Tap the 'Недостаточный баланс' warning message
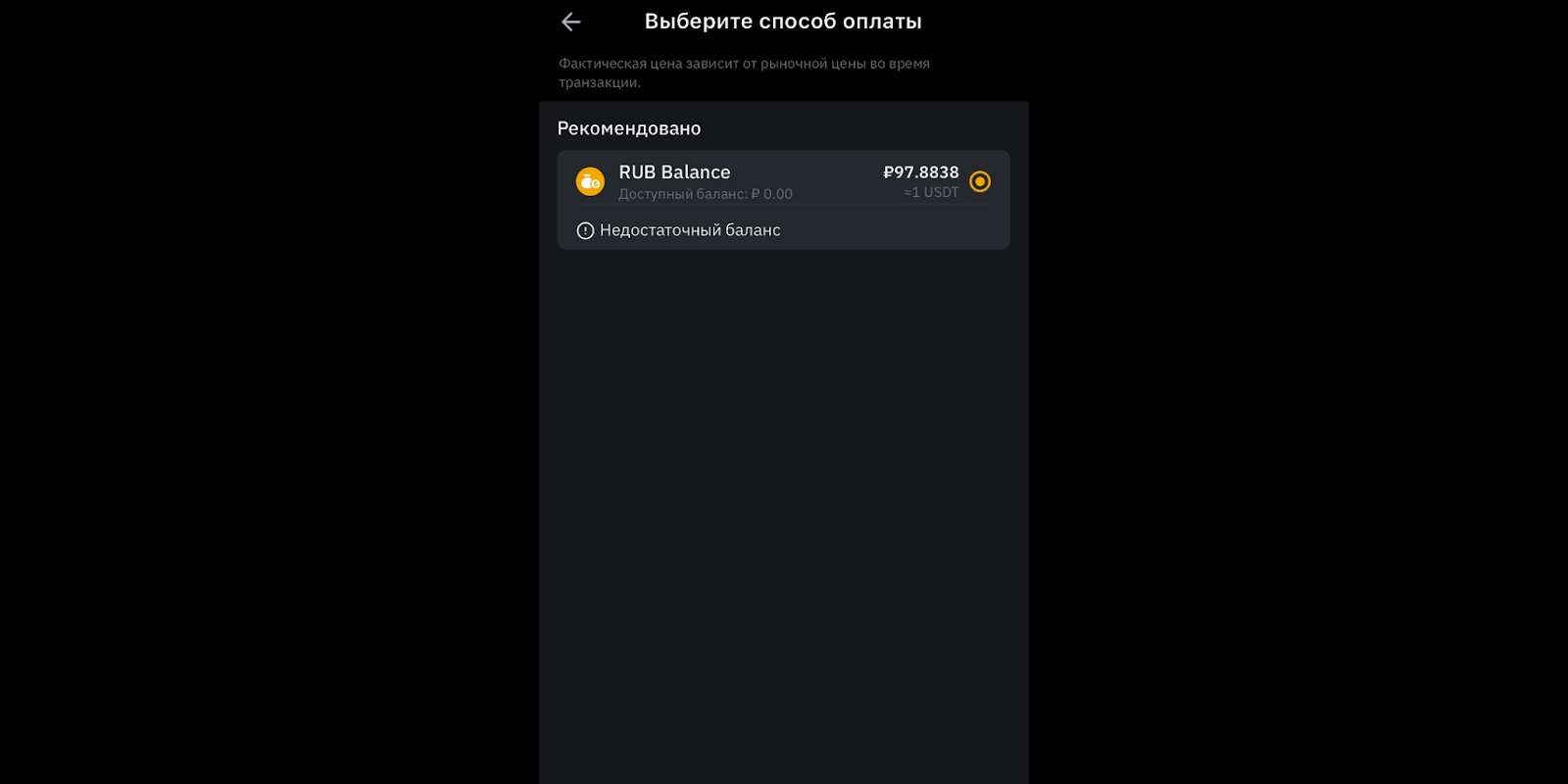 (x=690, y=230)
